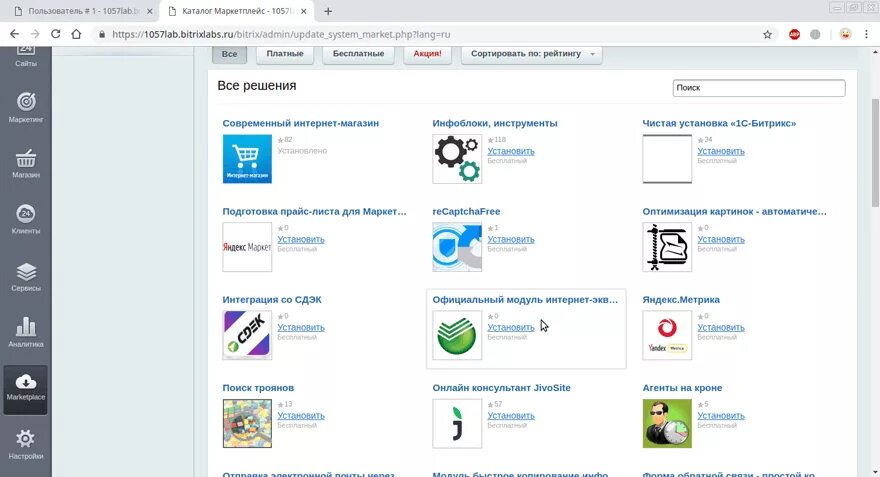This screenshot has height=477, width=880.
Task: Open the Современный интернет-магазин title link
Action: pos(300,123)
